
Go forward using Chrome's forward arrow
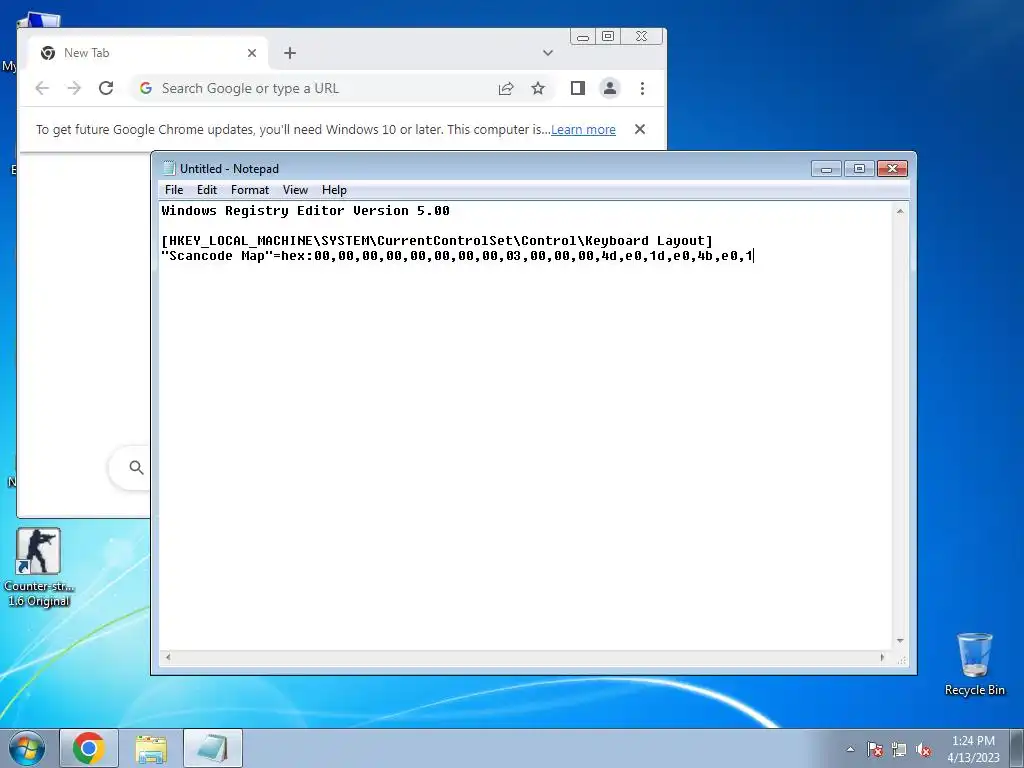pos(74,88)
